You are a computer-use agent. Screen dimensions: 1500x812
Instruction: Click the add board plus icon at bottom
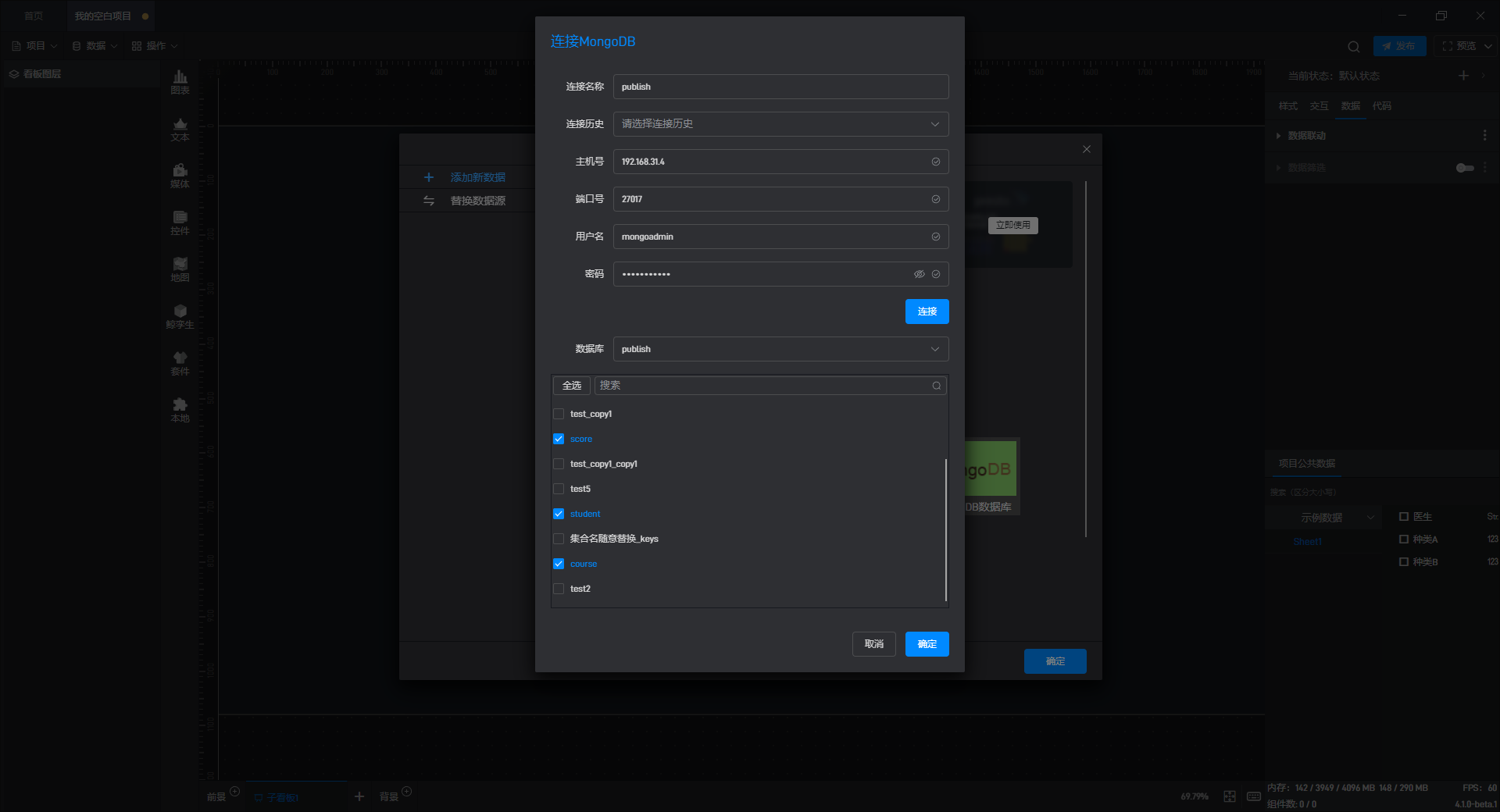point(359,796)
